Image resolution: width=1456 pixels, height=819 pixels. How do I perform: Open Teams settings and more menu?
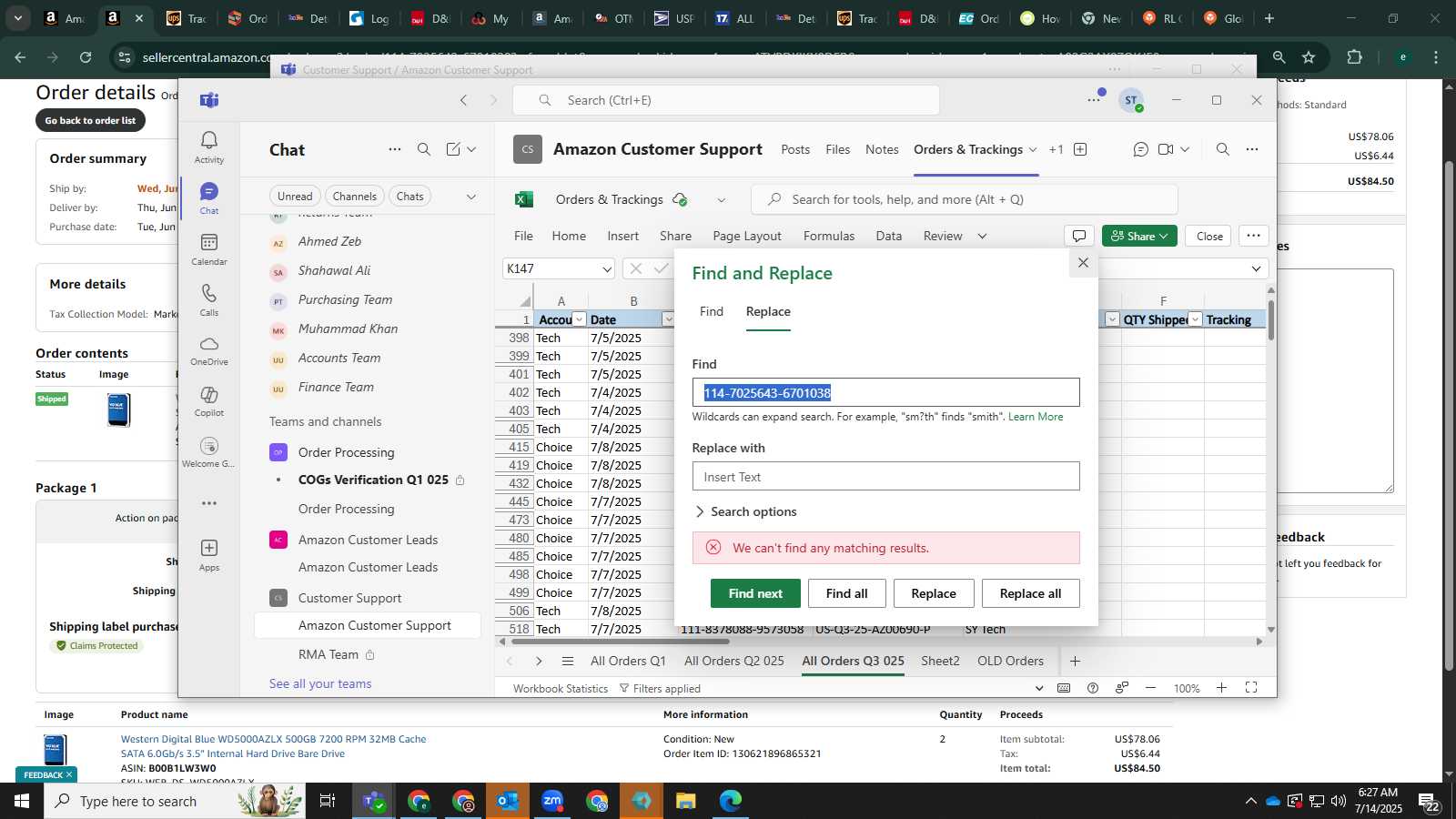pos(1095,99)
